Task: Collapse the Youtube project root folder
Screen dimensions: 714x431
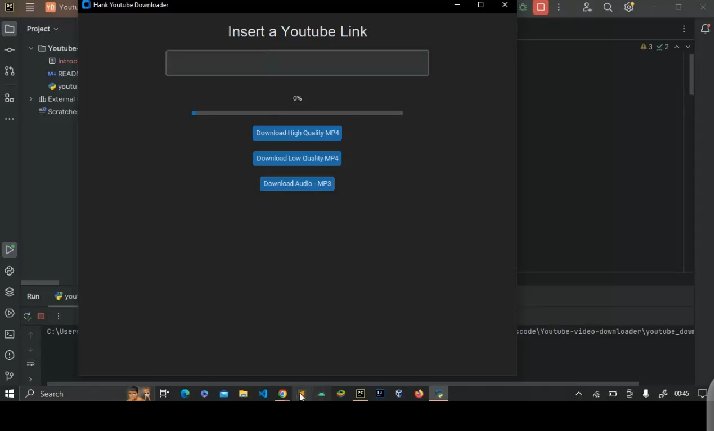Action: 31,48
